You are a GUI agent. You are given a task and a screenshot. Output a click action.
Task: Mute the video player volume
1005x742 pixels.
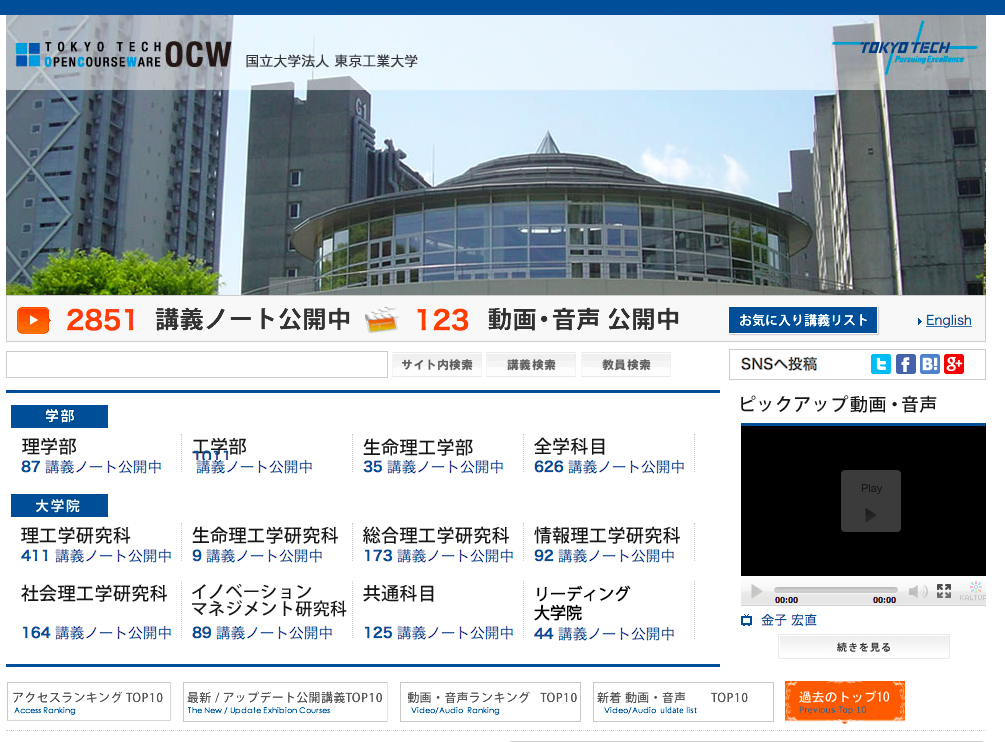[x=916, y=592]
